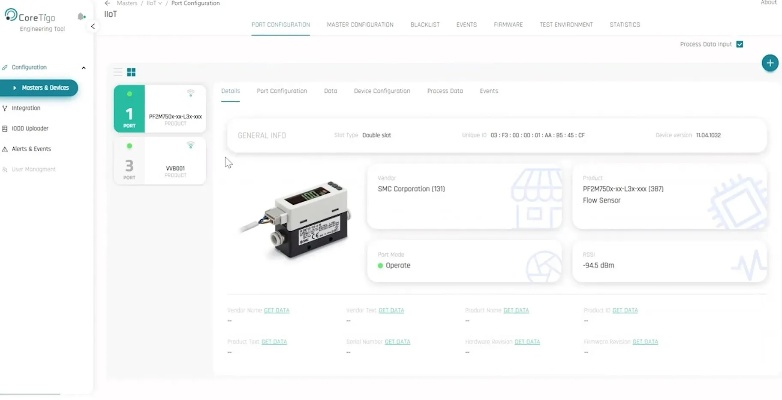The width and height of the screenshot is (782, 400).
Task: Switch to the Master Configuration tab
Action: pyautogui.click(x=359, y=24)
